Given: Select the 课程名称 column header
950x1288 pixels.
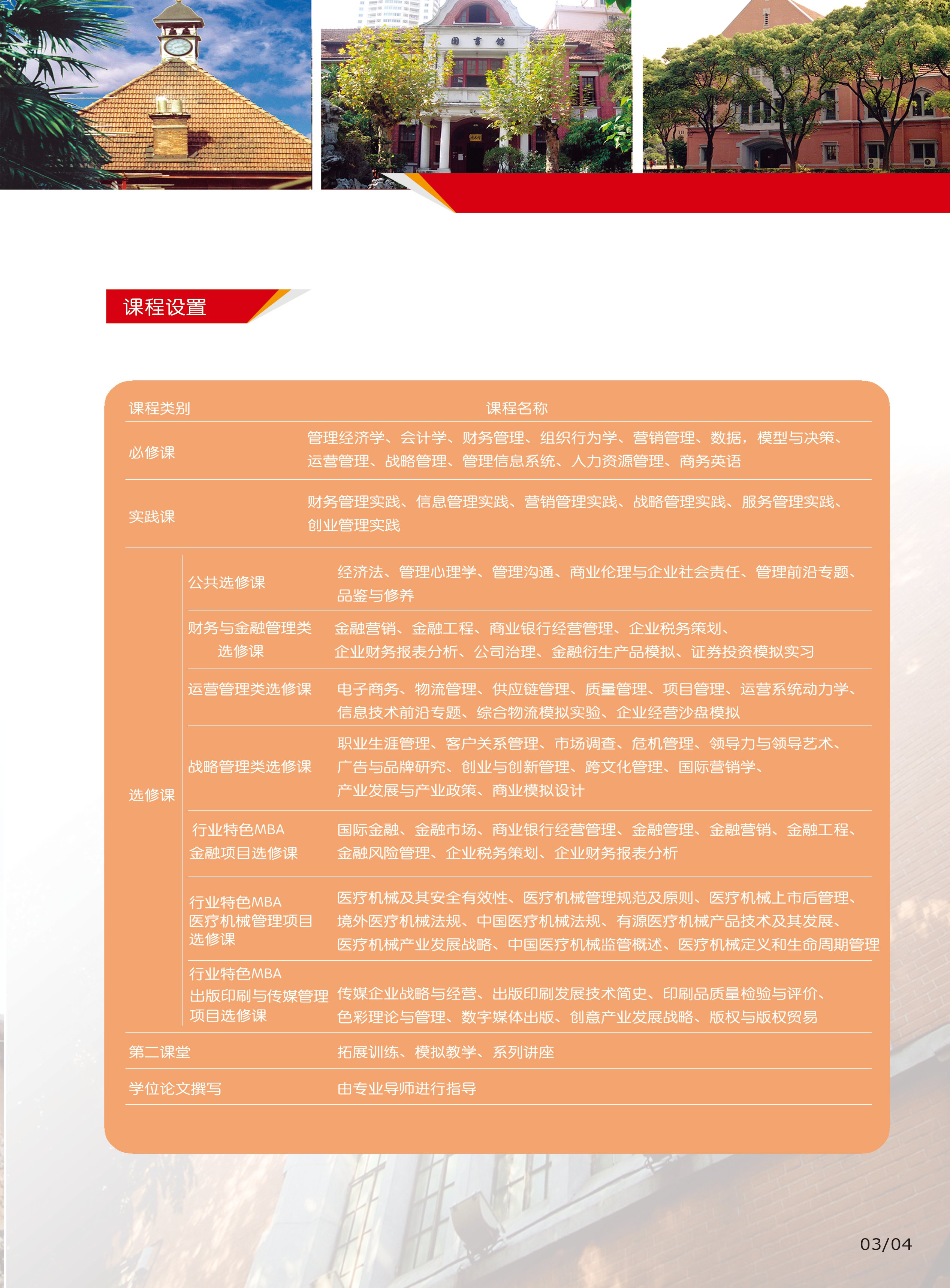Looking at the screenshot, I should point(516,408).
